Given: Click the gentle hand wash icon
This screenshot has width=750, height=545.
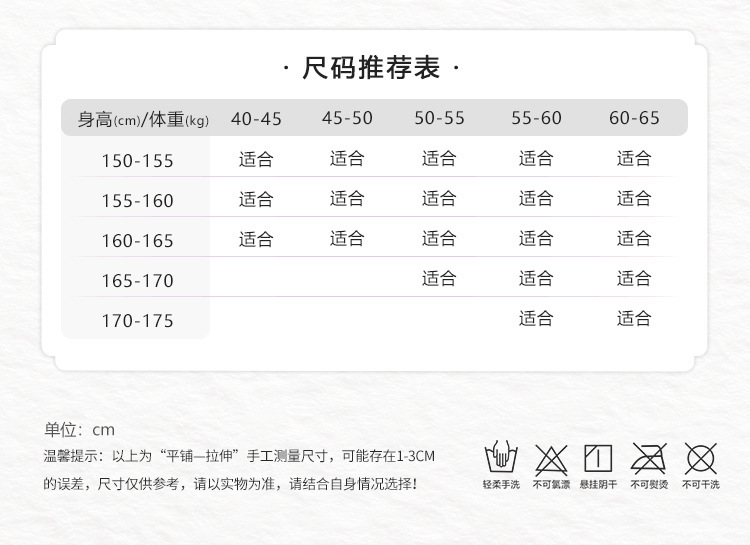Looking at the screenshot, I should [501, 457].
